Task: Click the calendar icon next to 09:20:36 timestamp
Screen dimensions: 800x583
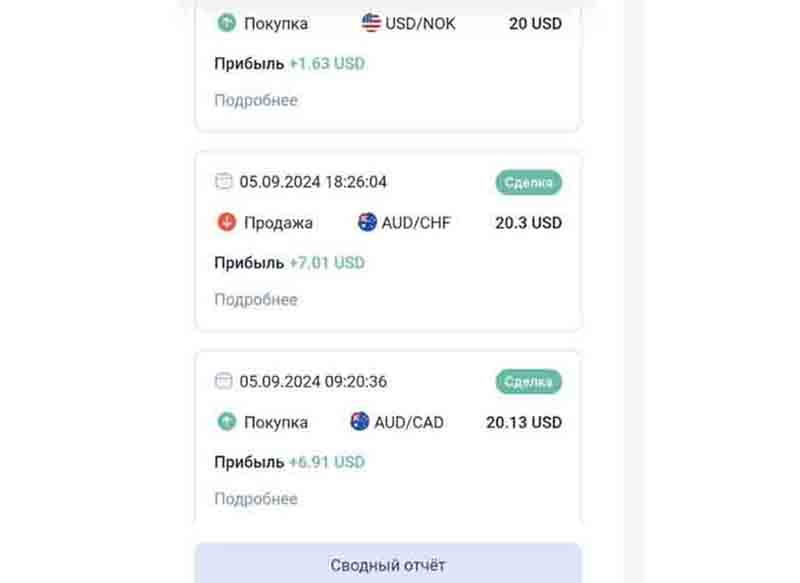Action: coord(224,381)
